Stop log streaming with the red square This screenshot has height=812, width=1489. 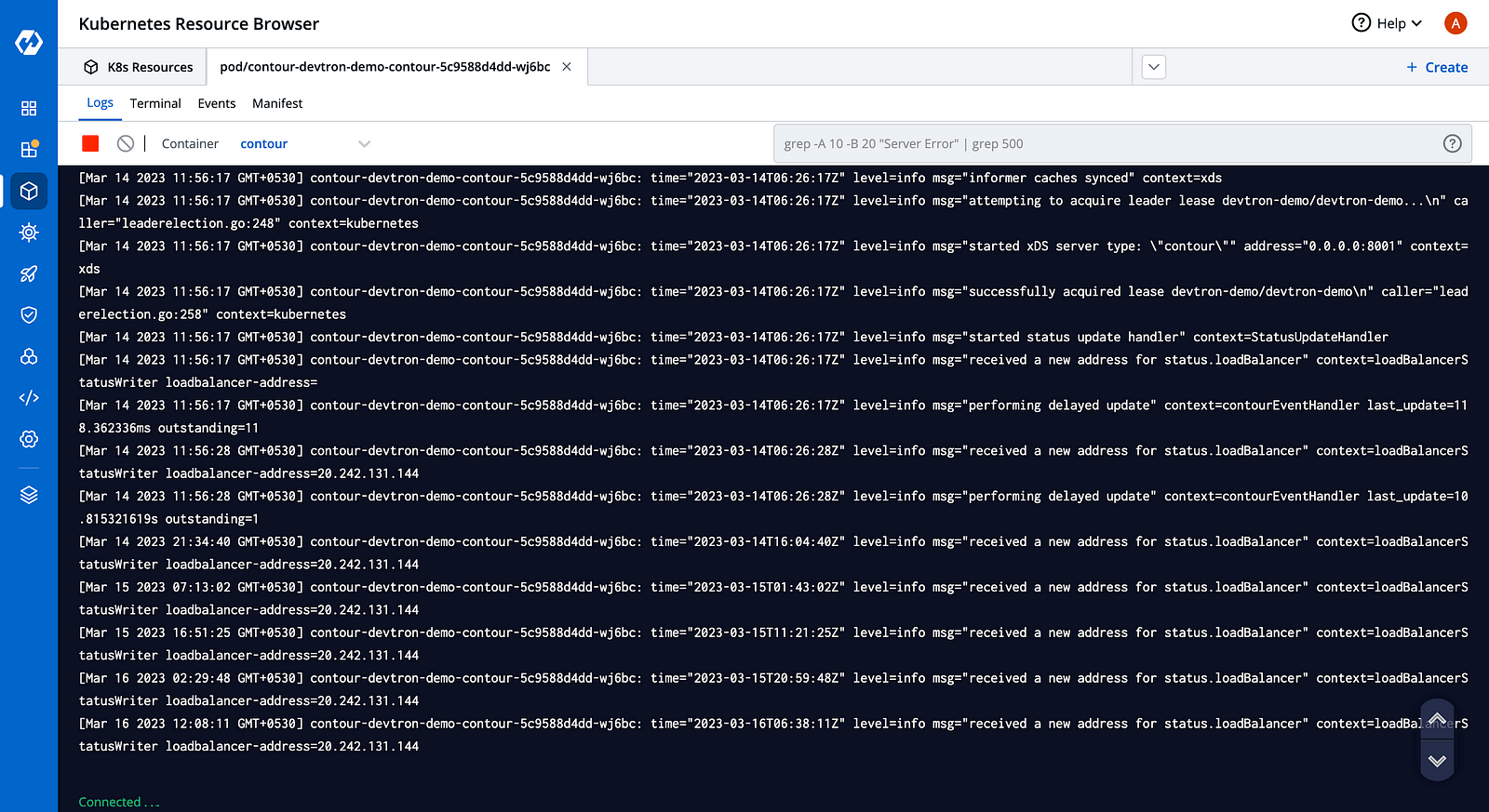[90, 143]
